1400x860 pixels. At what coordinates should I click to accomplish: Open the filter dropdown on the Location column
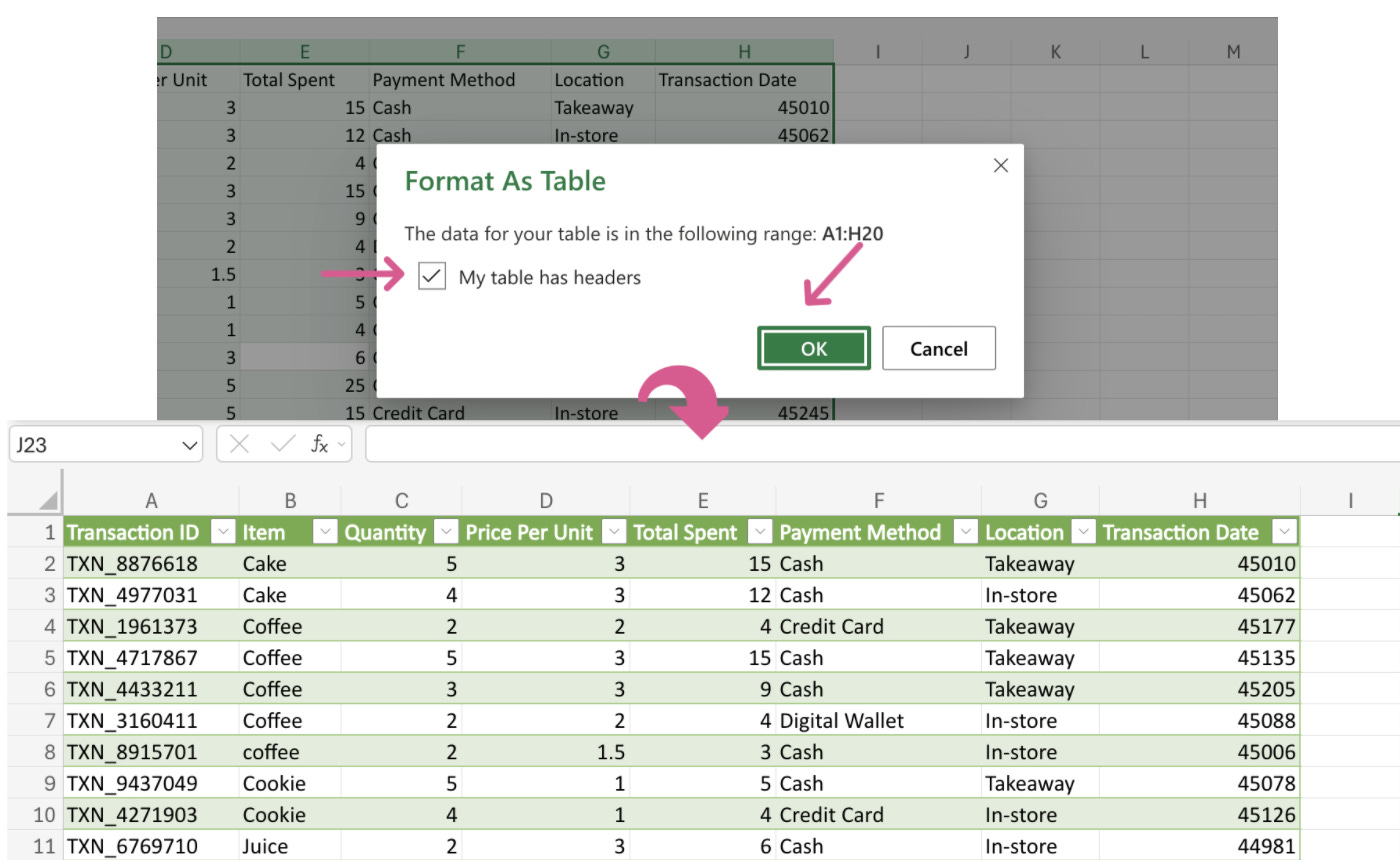(1083, 532)
